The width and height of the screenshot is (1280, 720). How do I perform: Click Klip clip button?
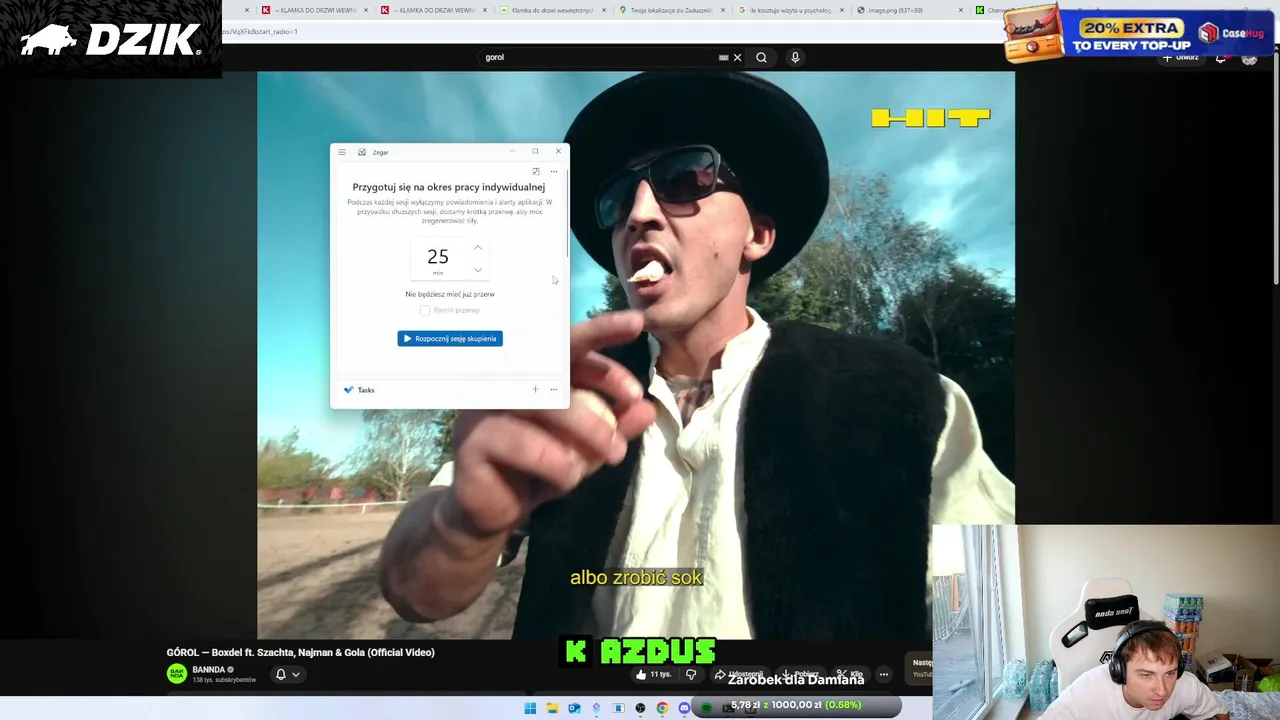(850, 674)
